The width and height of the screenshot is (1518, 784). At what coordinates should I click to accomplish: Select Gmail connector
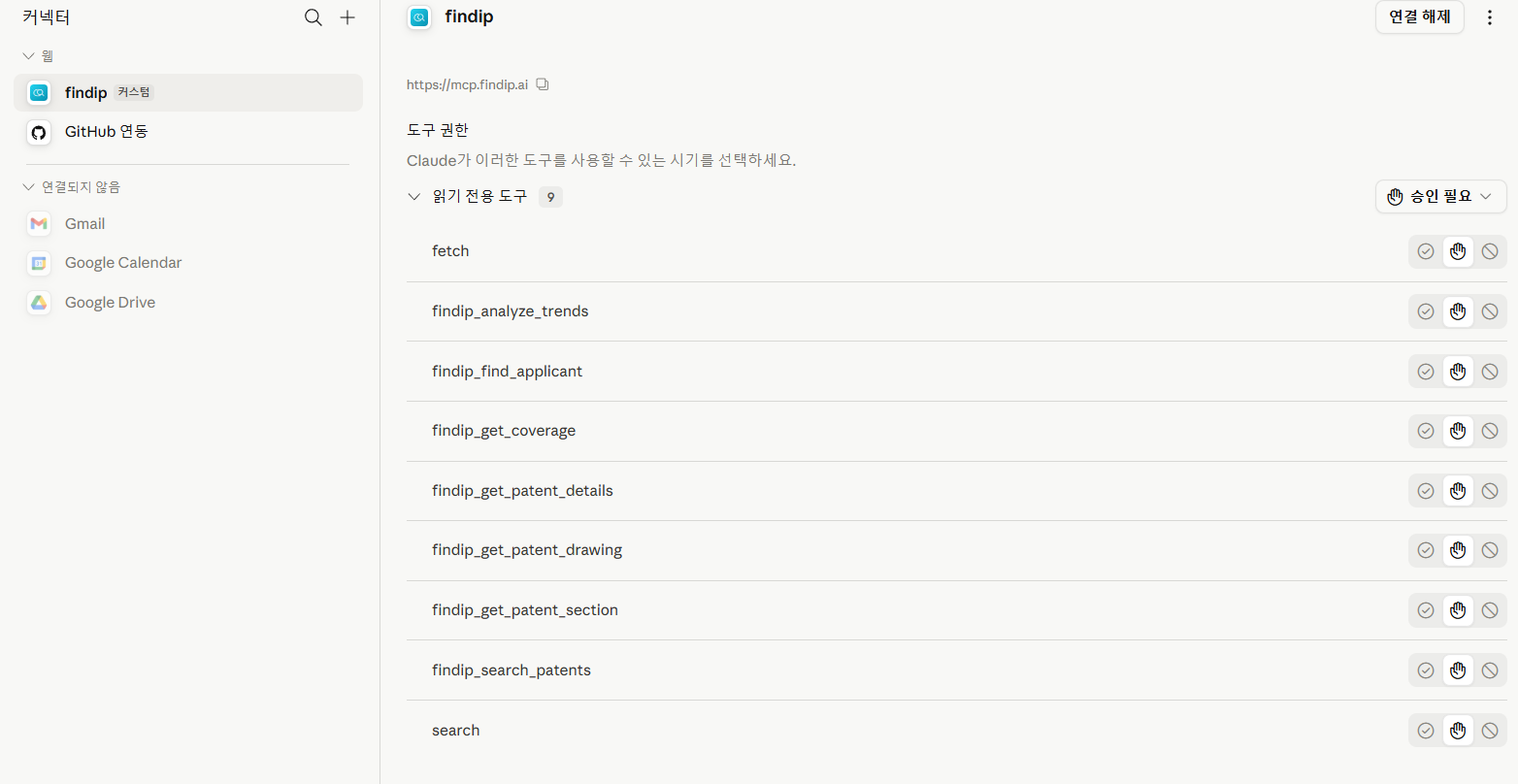[x=188, y=224]
